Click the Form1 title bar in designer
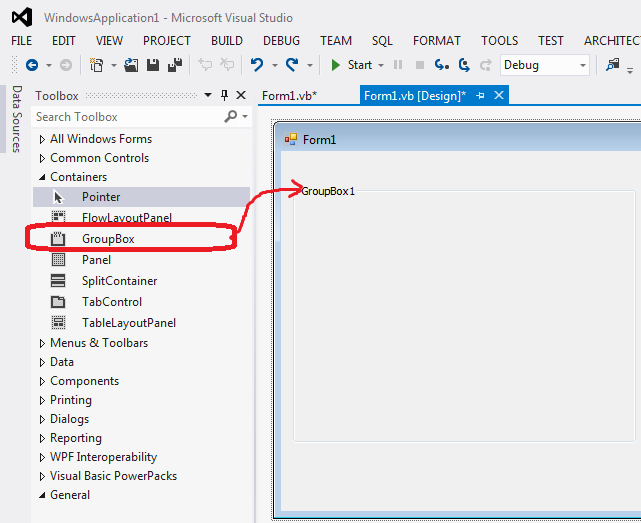 (457, 140)
